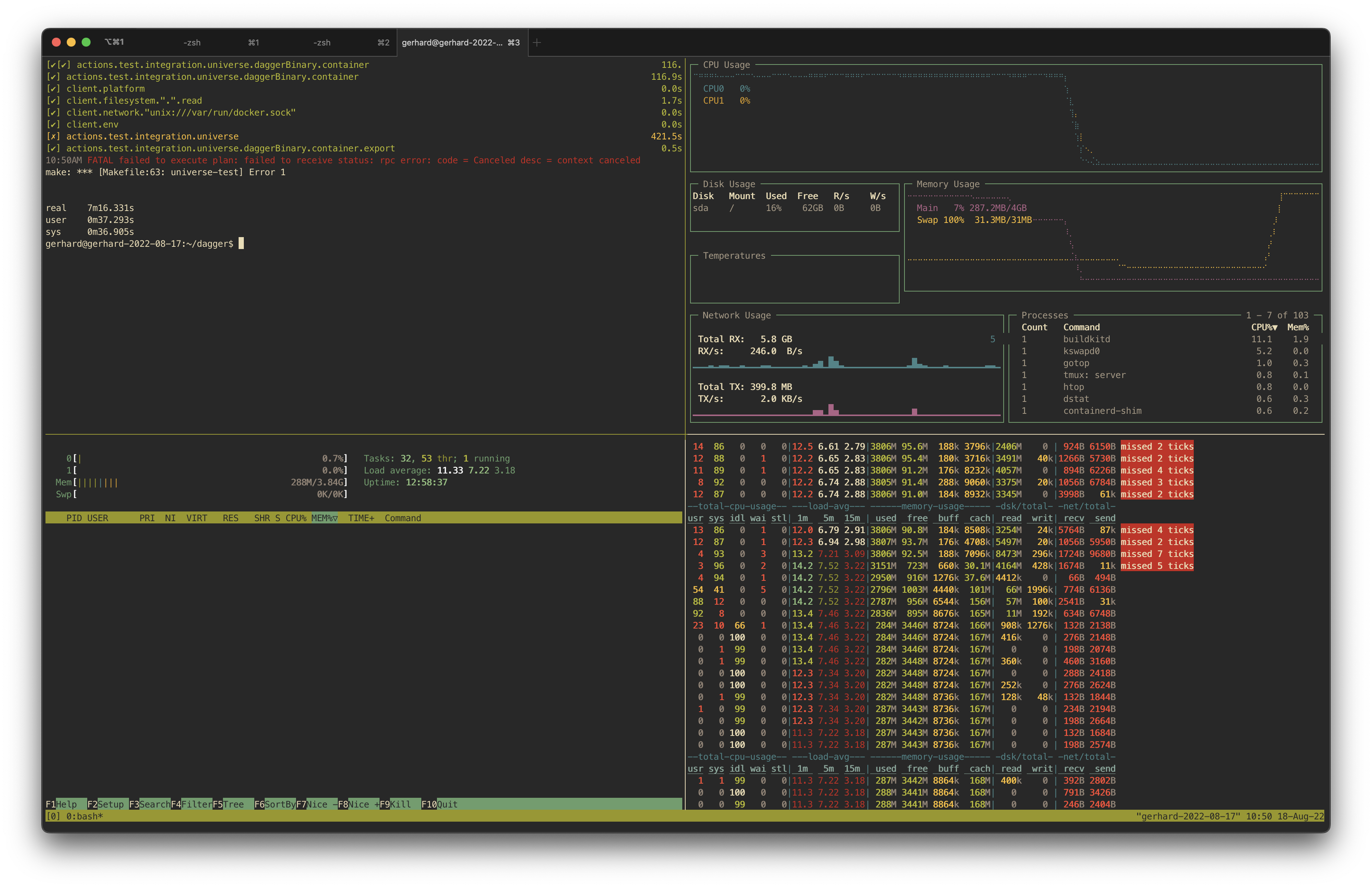Select the gotop process row
Viewport: 1372px width, 888px height.
(1164, 363)
